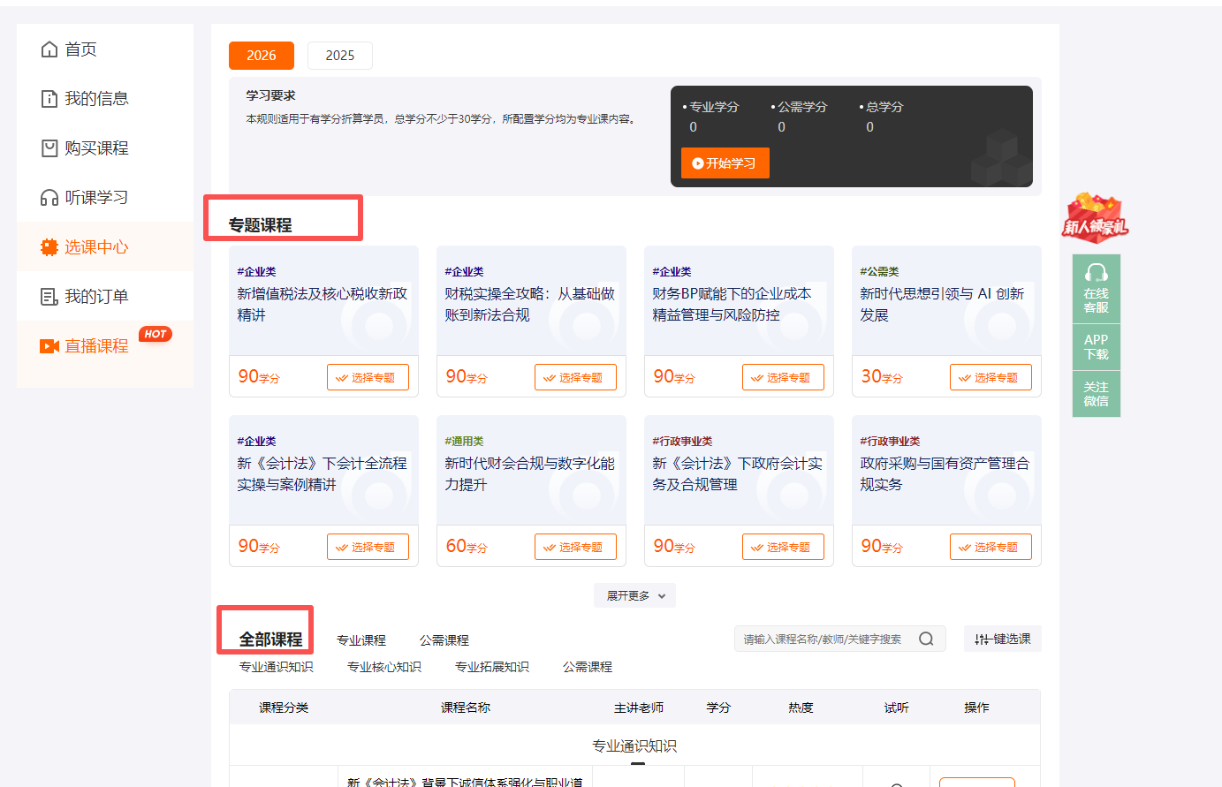Click the home icon beside 首页
The width and height of the screenshot is (1222, 787).
tap(49, 49)
